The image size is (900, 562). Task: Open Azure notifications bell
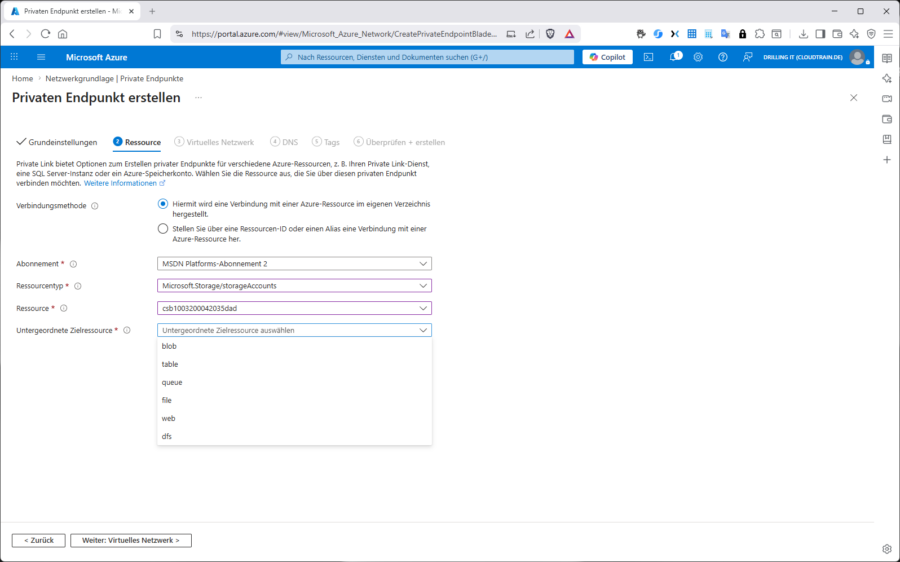(x=675, y=57)
